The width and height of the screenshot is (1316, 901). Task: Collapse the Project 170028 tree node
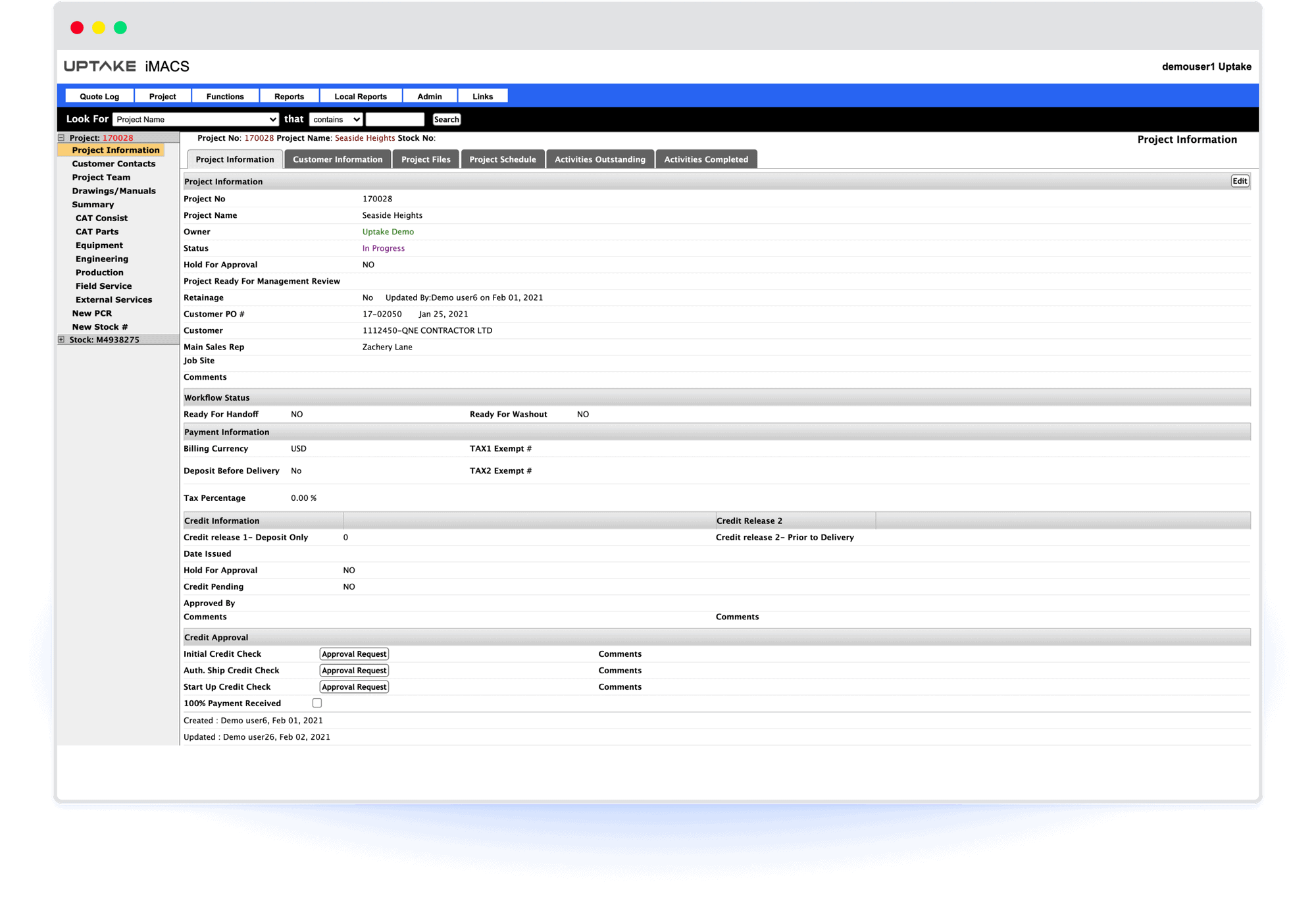(61, 138)
